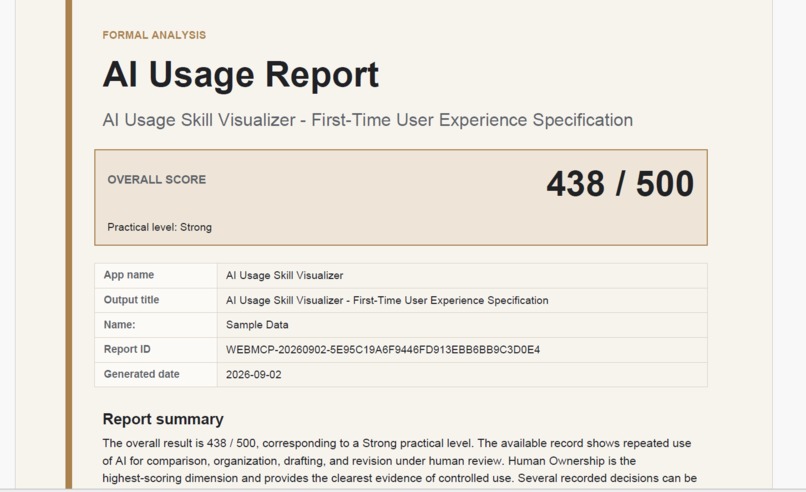Click the subtitle under AI Usage Report

[x=368, y=120]
